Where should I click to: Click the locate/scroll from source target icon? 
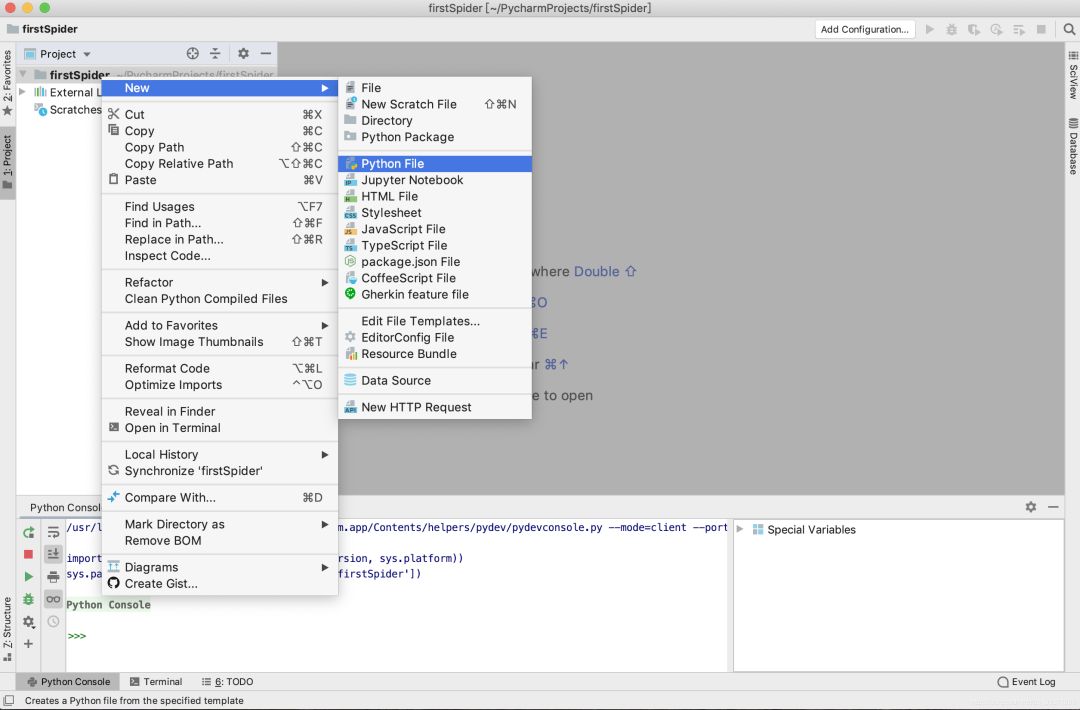[x=193, y=54]
